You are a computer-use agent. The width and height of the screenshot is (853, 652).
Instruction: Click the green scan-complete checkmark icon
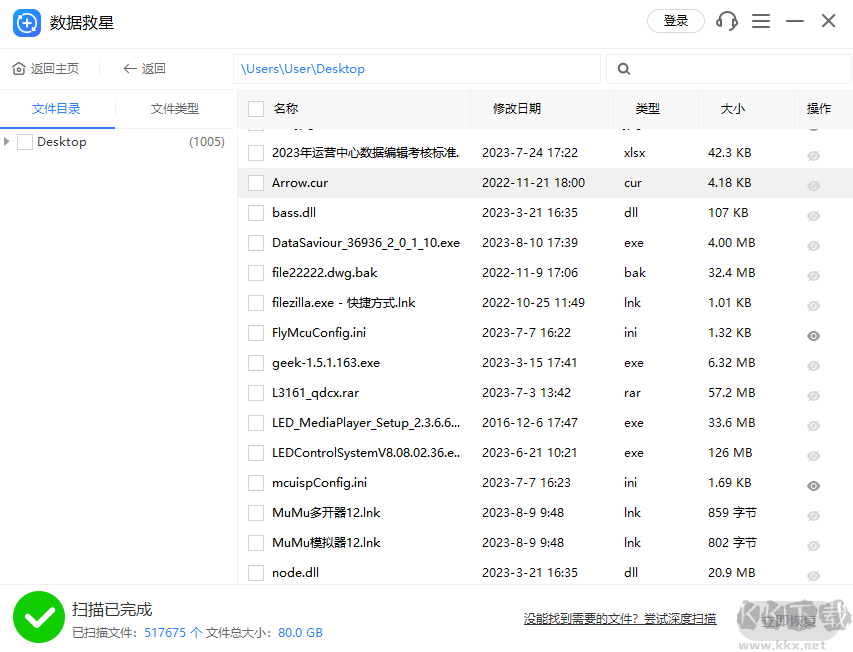[39, 617]
